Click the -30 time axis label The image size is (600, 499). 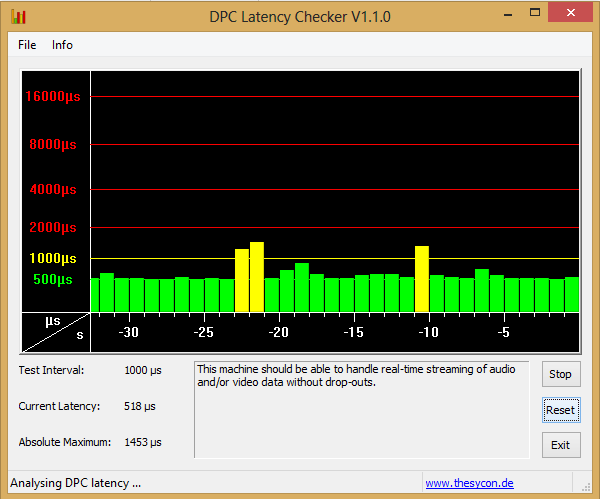point(129,332)
